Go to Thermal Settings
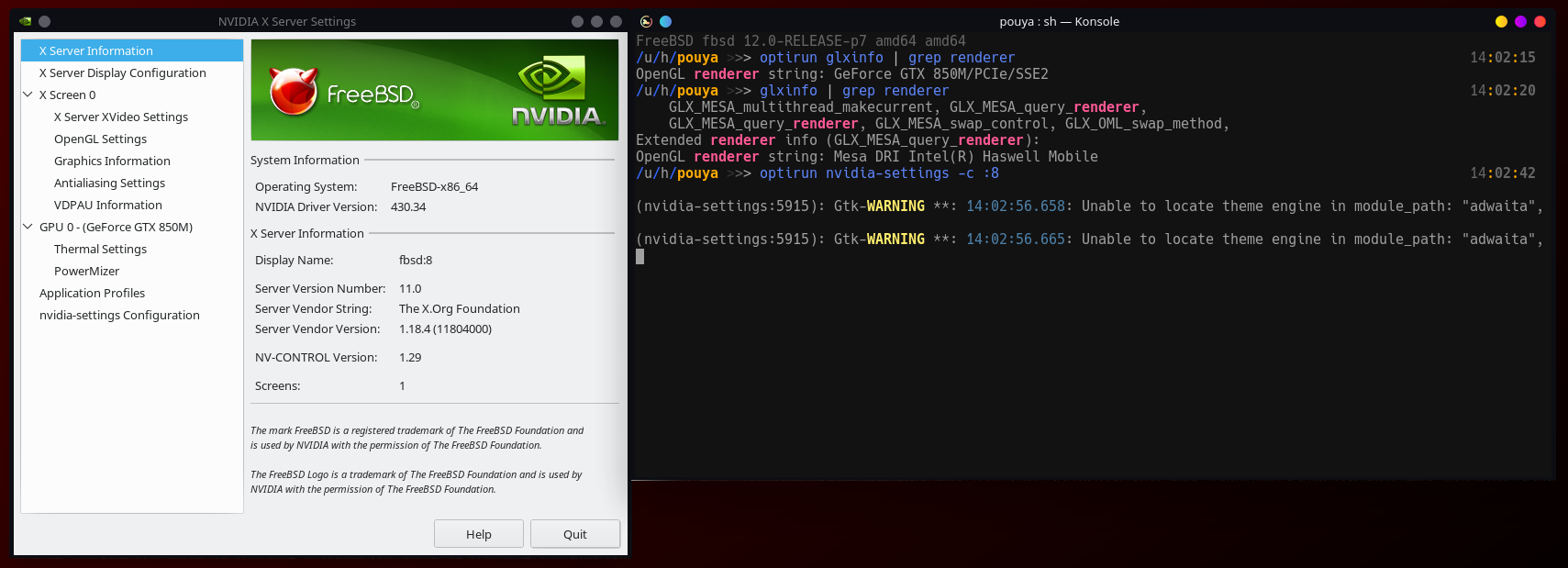This screenshot has height=568, width=1568. (x=100, y=249)
